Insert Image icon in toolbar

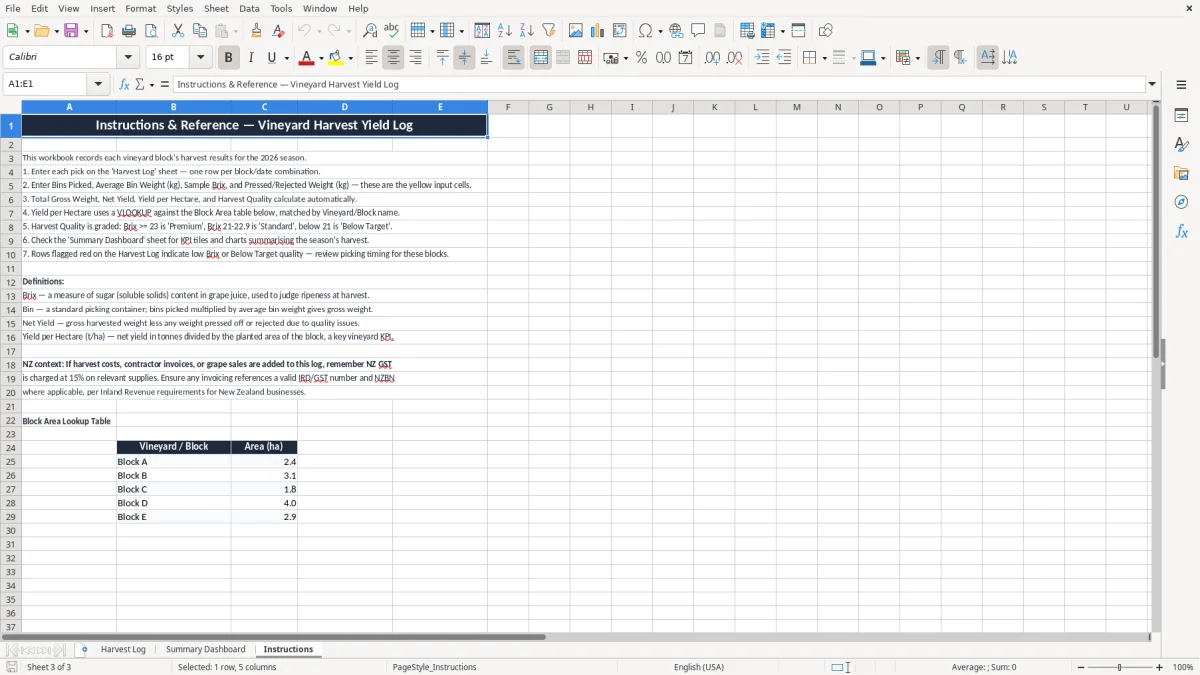point(576,31)
